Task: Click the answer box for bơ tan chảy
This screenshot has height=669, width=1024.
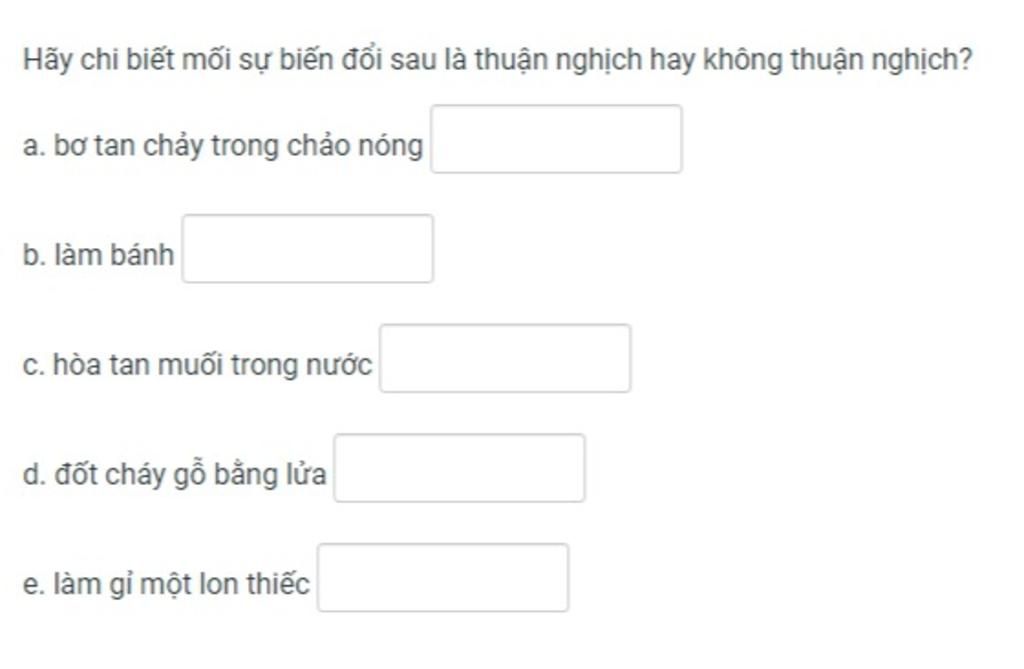Action: [x=556, y=139]
